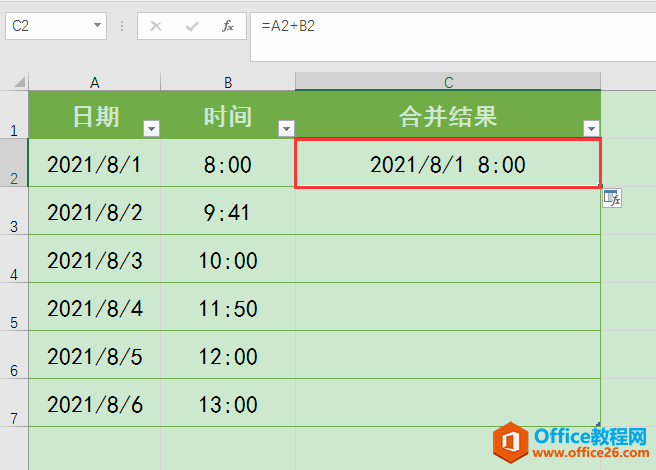Click in the formula bar showing =A2+B2
Viewport: 656px width, 470px height.
(453, 37)
